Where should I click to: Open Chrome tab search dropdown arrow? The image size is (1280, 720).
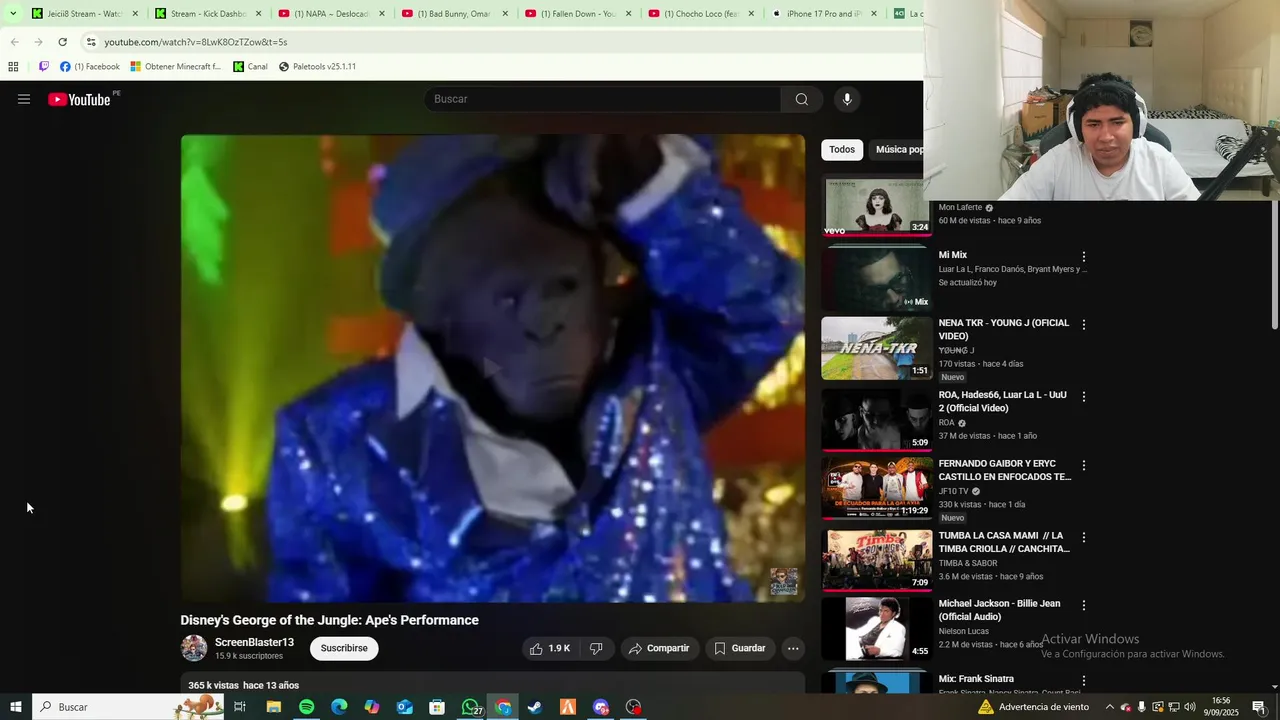pos(13,14)
